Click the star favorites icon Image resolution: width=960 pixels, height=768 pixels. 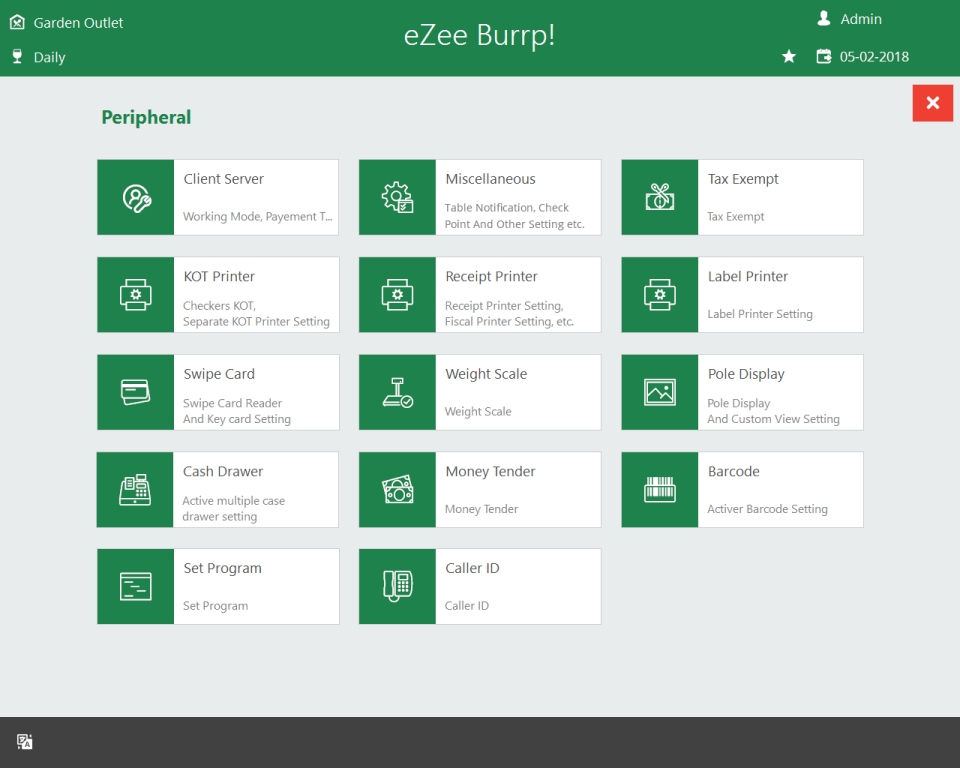[x=789, y=57]
